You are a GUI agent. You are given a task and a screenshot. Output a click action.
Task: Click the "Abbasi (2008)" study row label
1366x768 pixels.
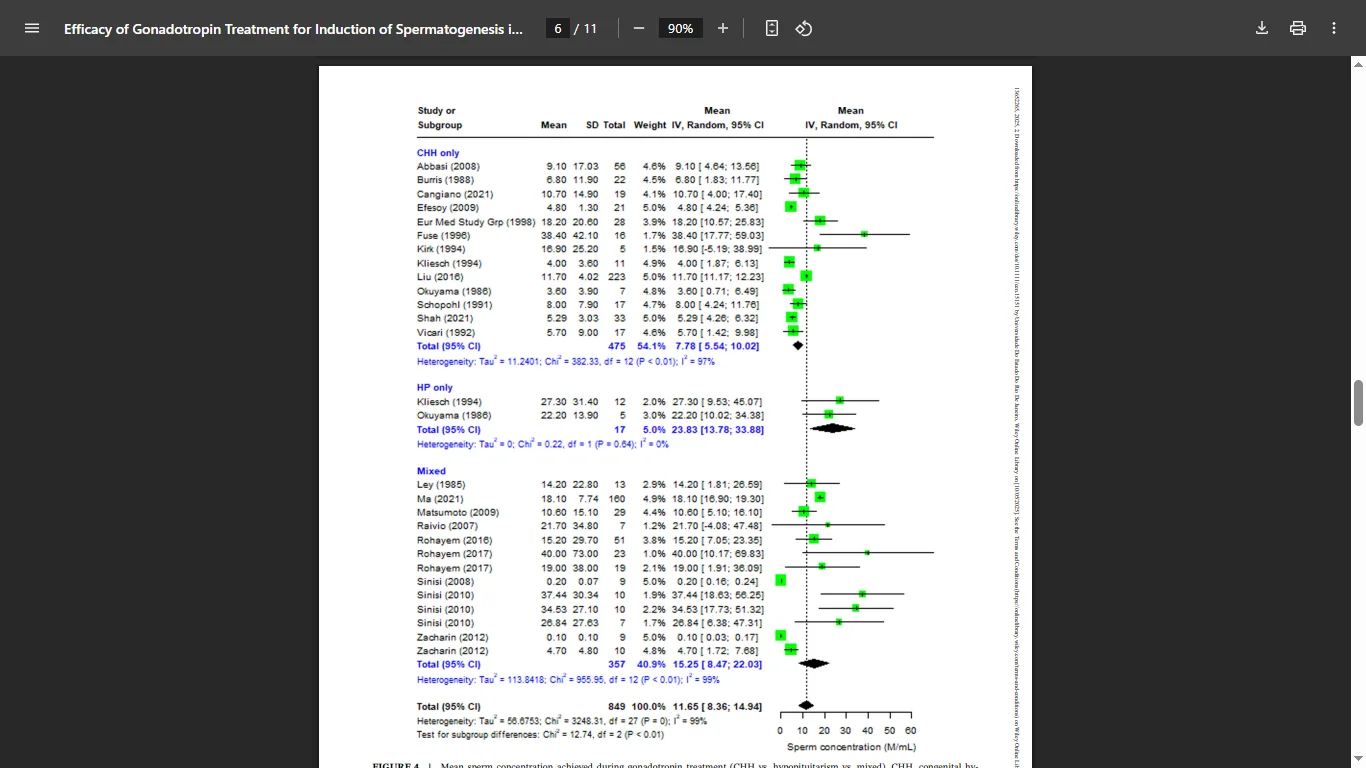(448, 166)
